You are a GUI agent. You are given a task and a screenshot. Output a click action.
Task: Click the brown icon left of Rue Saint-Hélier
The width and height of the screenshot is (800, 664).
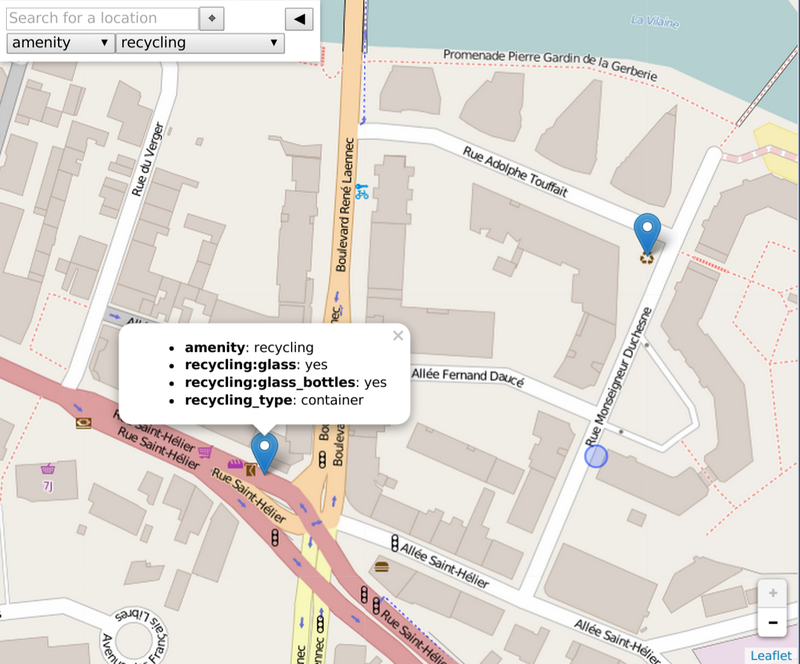[x=83, y=422]
